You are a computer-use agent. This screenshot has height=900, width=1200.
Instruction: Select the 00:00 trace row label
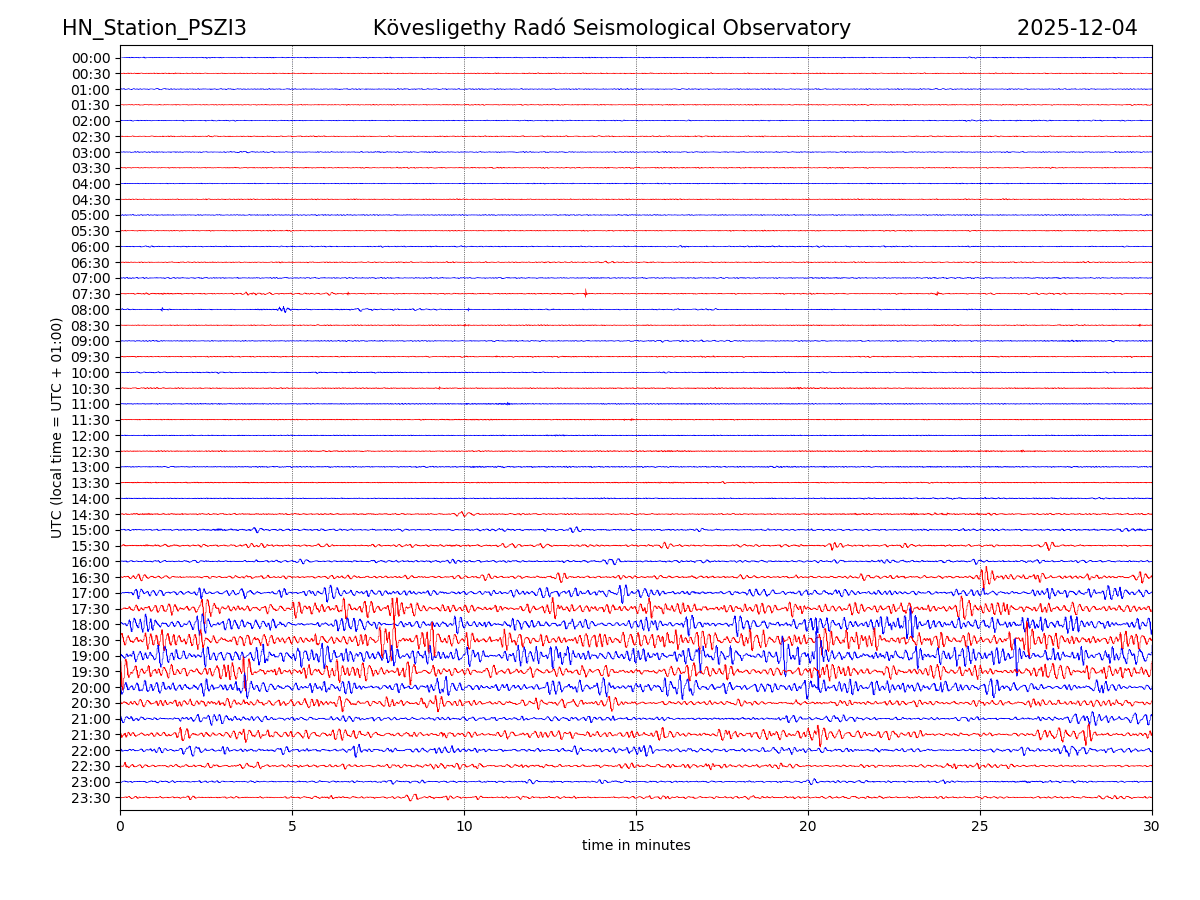point(90,58)
